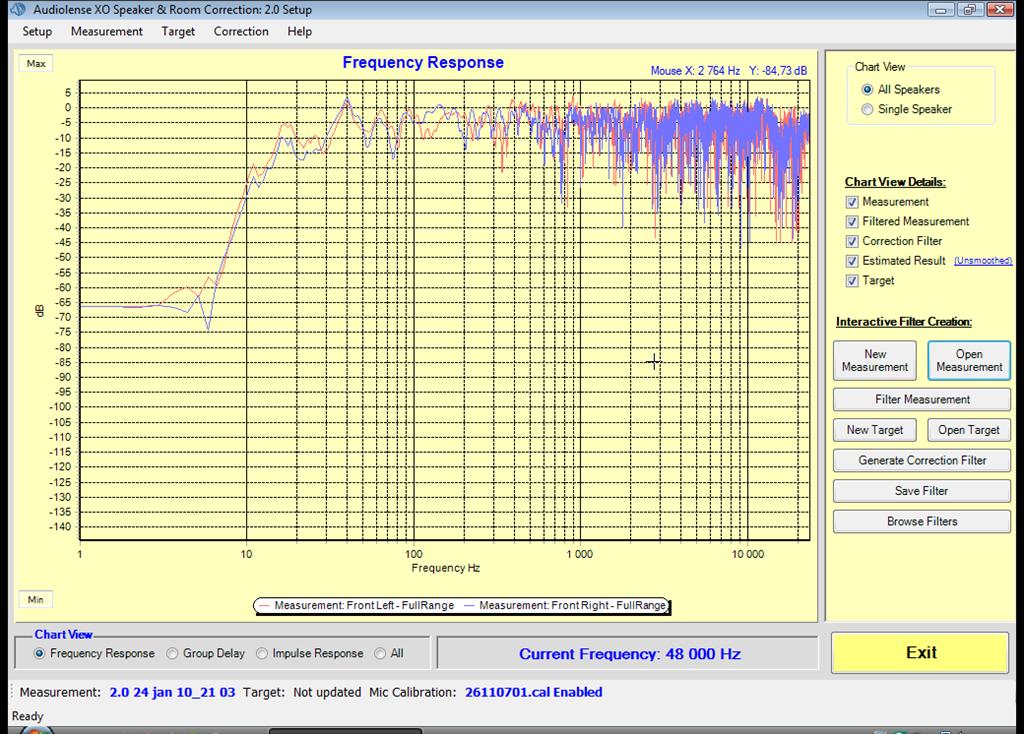
Task: Click the 26110701.cal Enabled calibration text
Action: tap(534, 692)
